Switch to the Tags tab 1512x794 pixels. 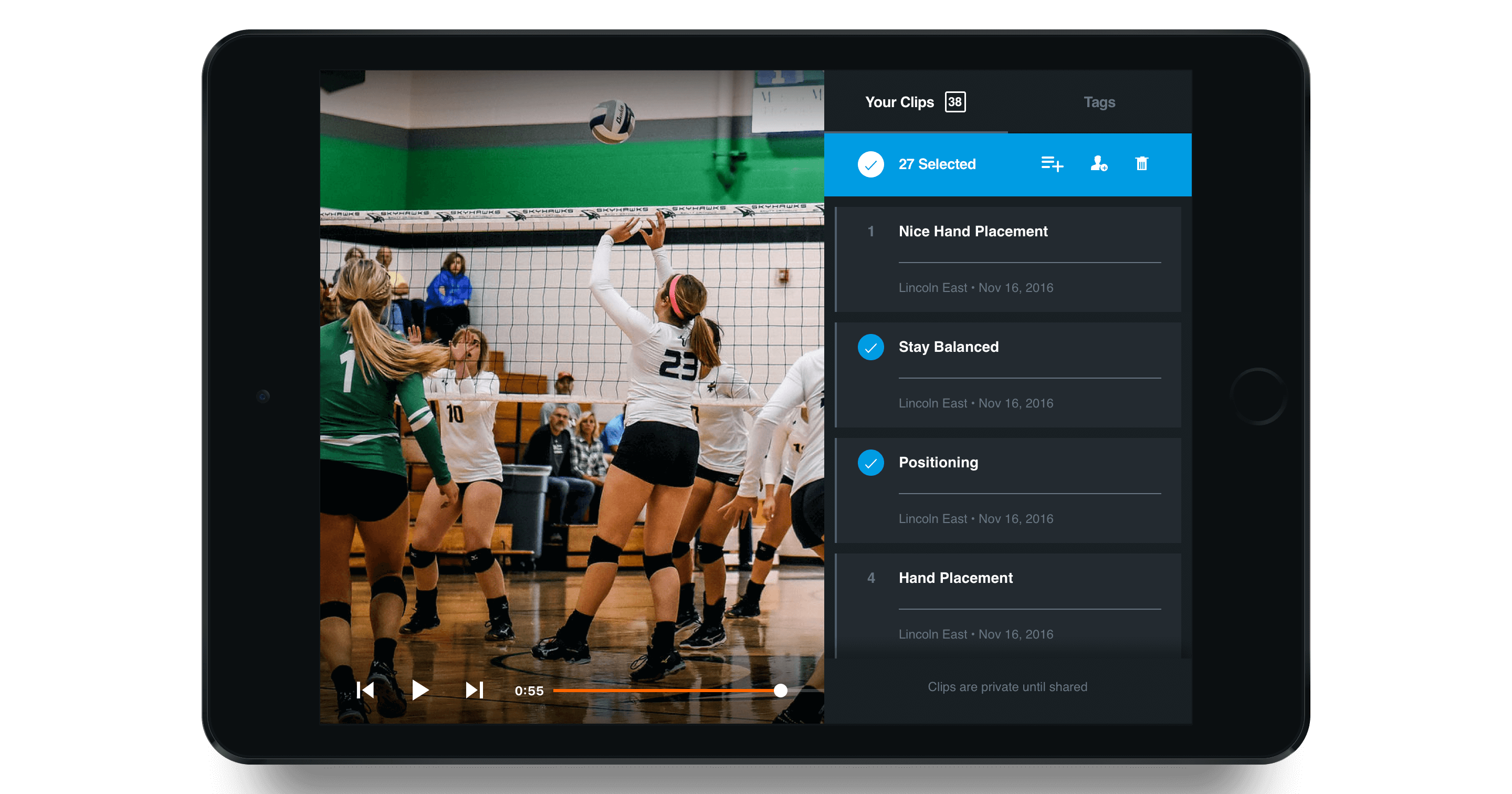click(1099, 102)
